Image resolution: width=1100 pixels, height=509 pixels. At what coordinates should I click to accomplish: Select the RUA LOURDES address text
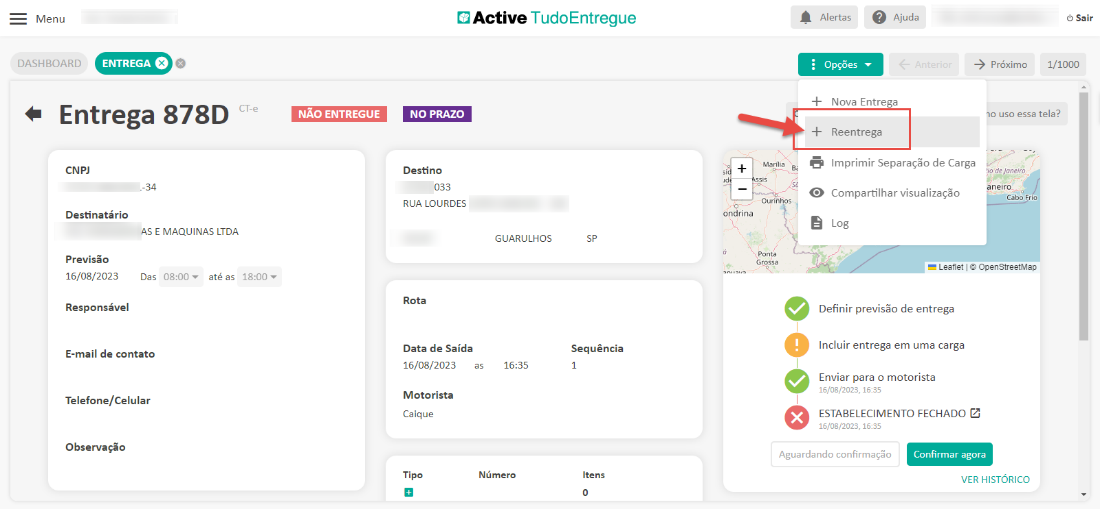coord(434,203)
